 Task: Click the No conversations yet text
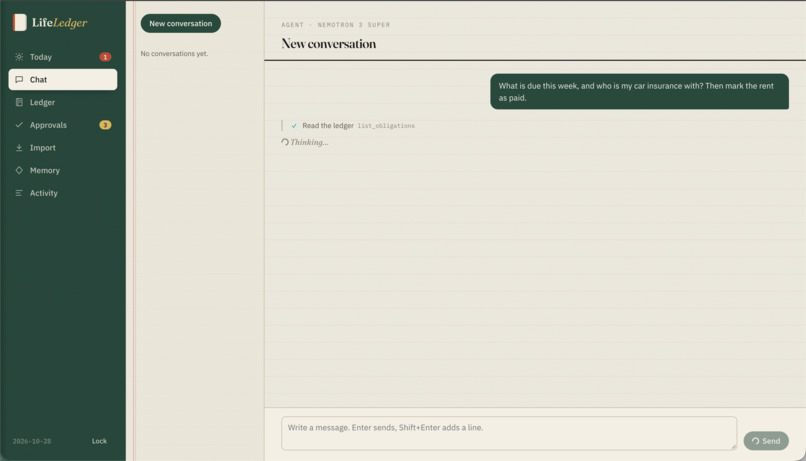pyautogui.click(x=174, y=53)
